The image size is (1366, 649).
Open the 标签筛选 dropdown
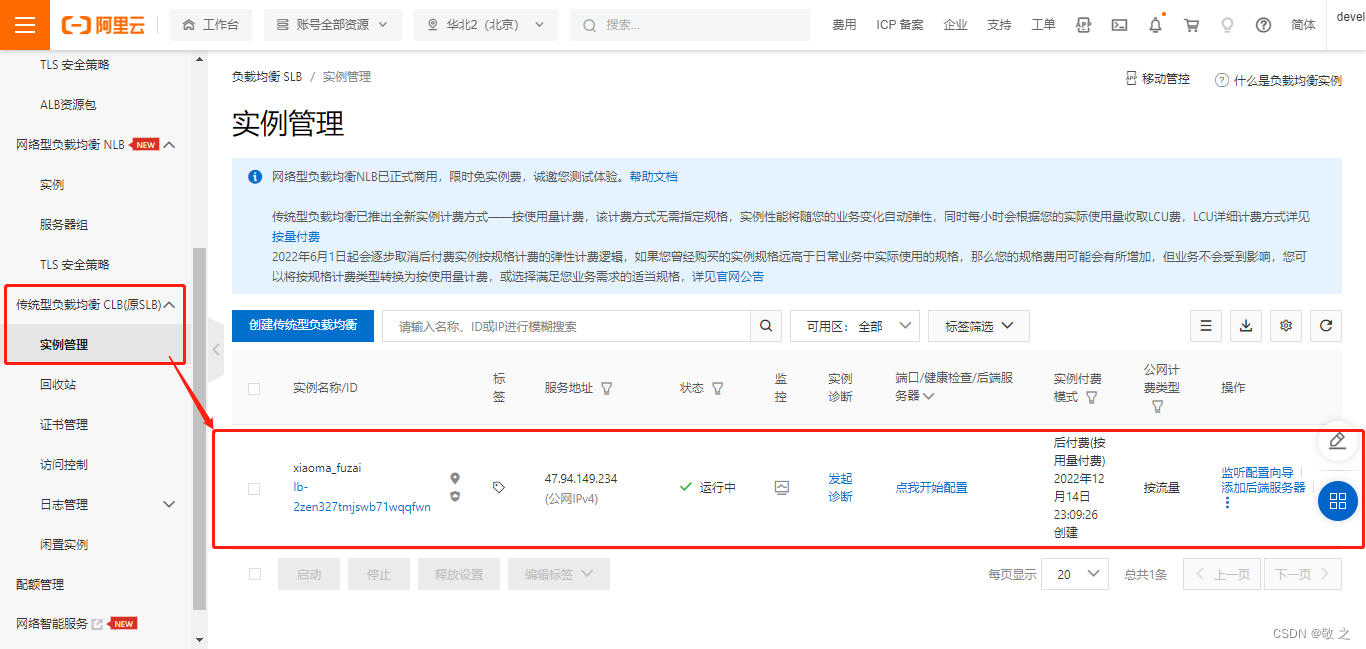(x=979, y=326)
